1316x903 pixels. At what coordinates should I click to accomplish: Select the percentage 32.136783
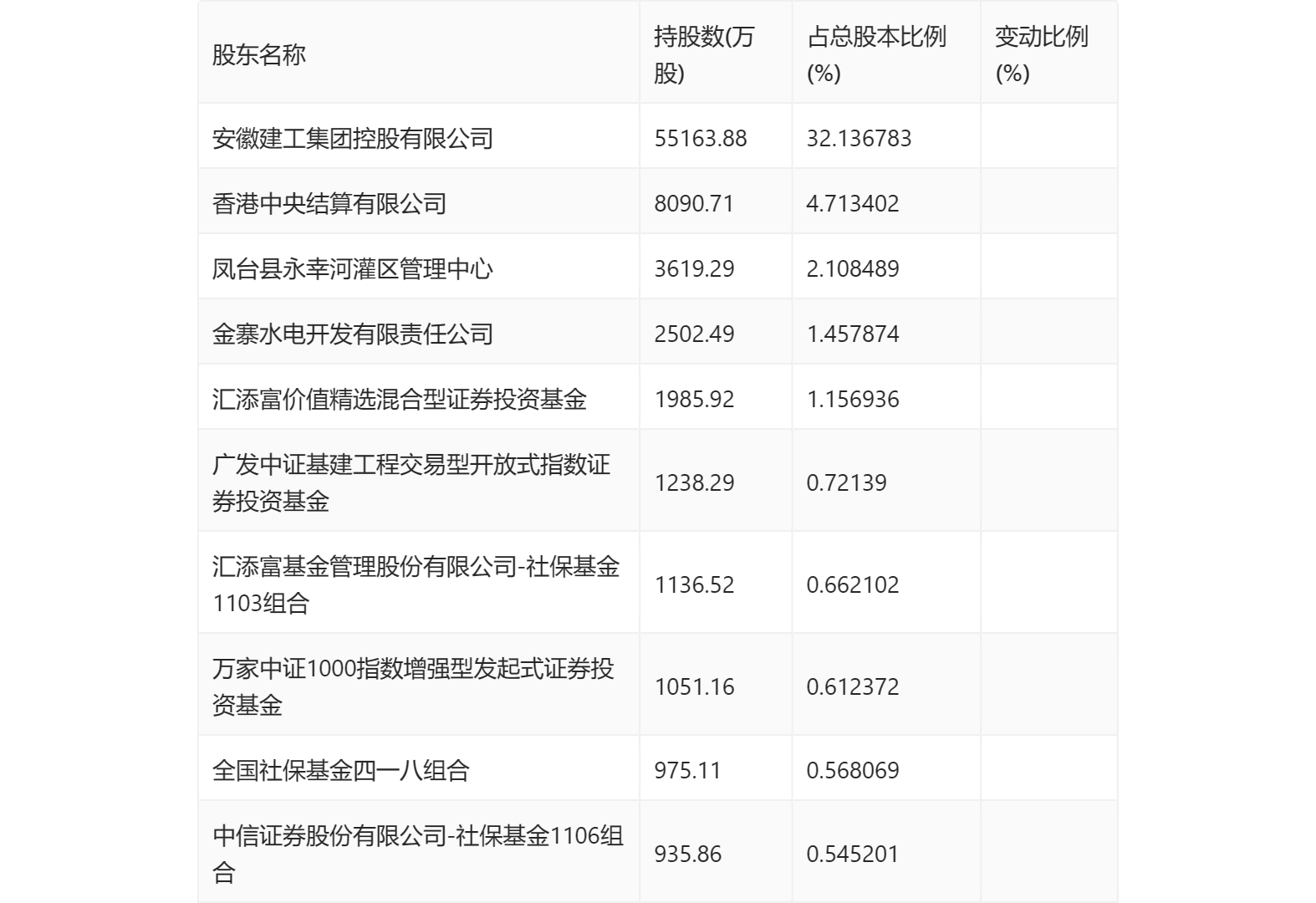coord(859,138)
